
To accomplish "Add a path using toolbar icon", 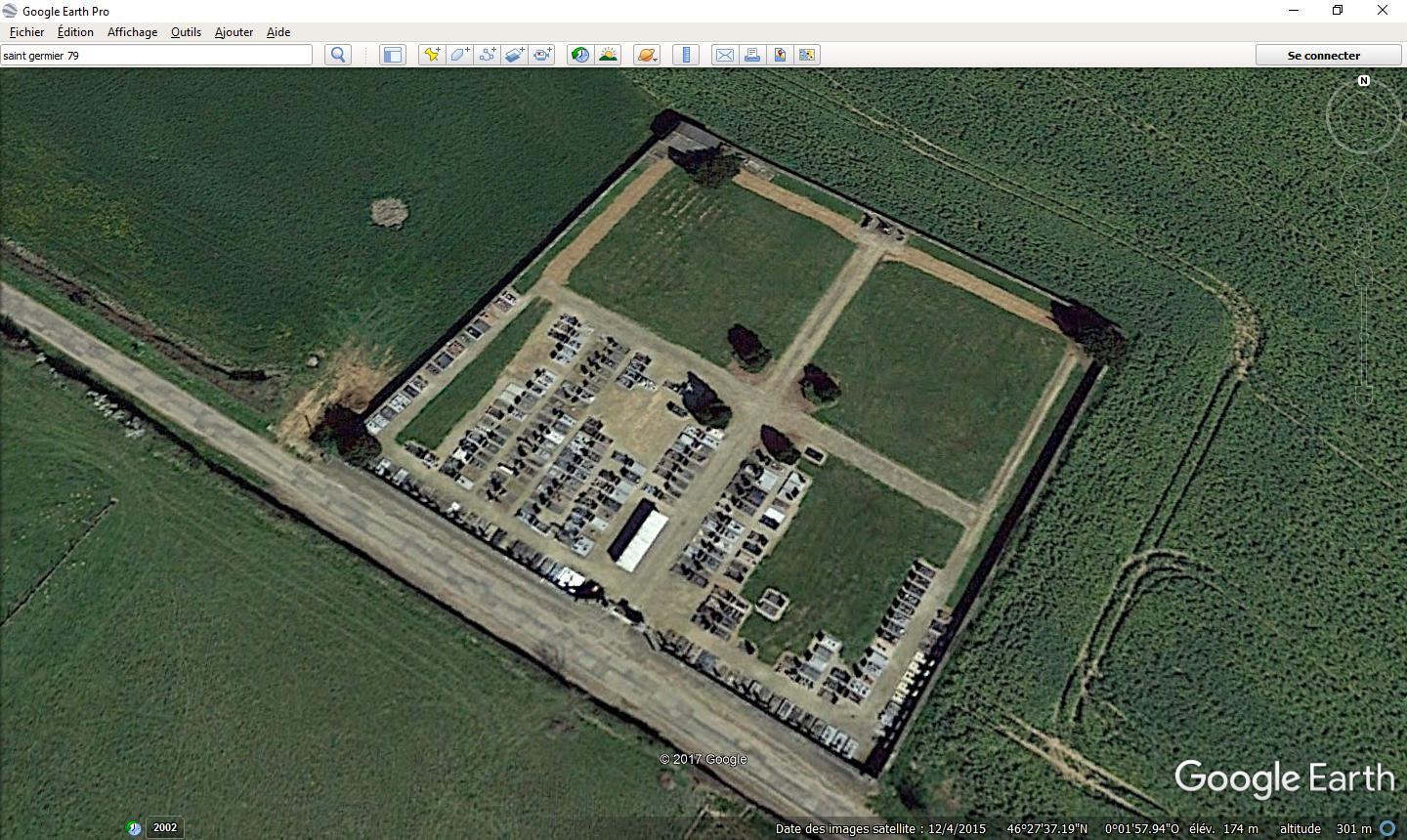I will click(x=487, y=55).
